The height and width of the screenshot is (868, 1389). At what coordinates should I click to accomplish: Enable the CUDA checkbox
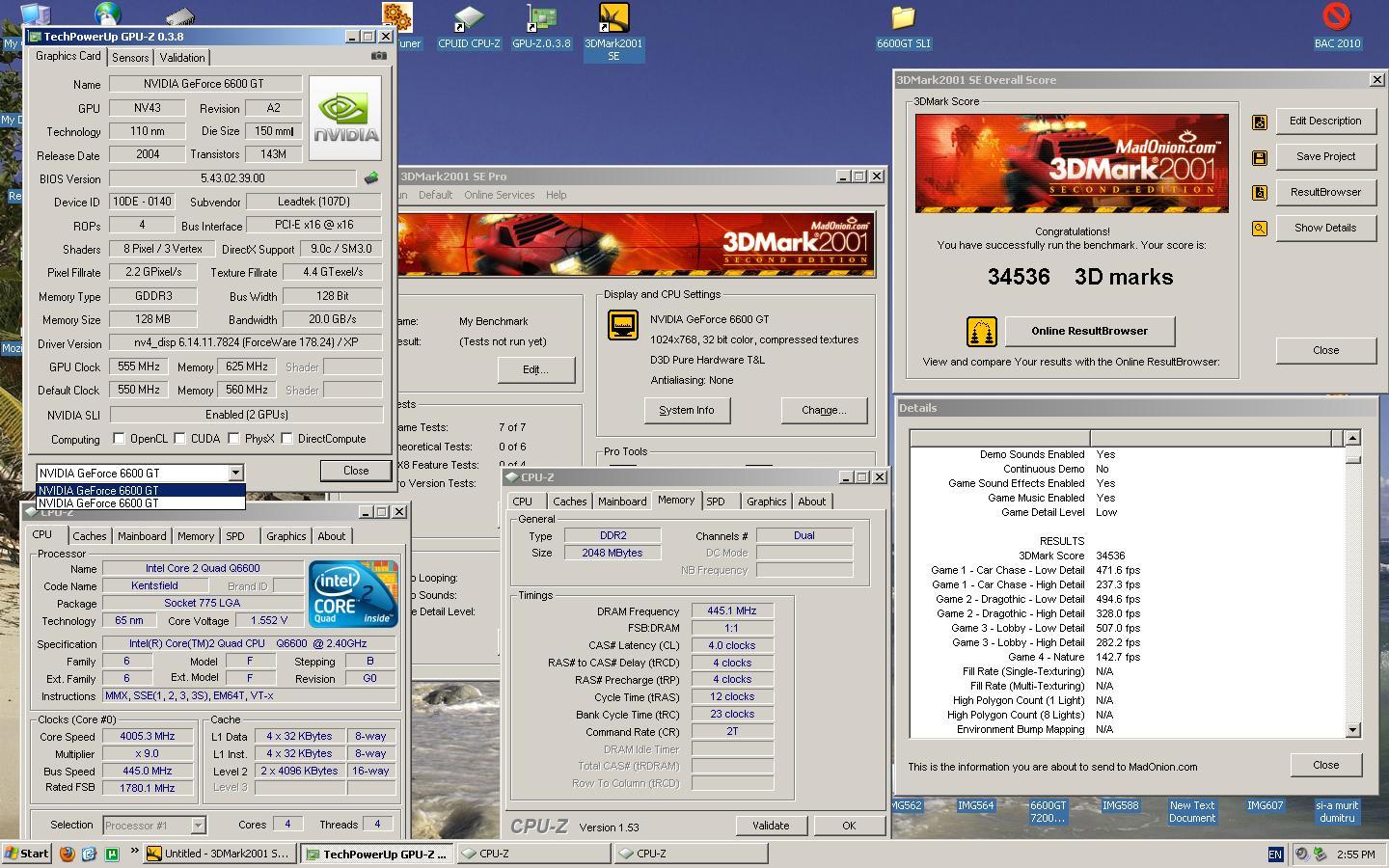179,439
